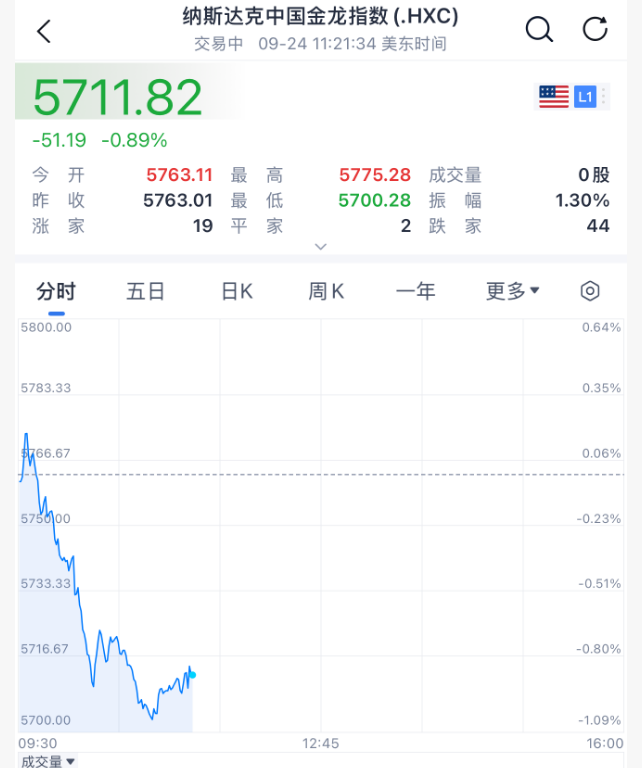Select the 一年 tab

click(415, 291)
